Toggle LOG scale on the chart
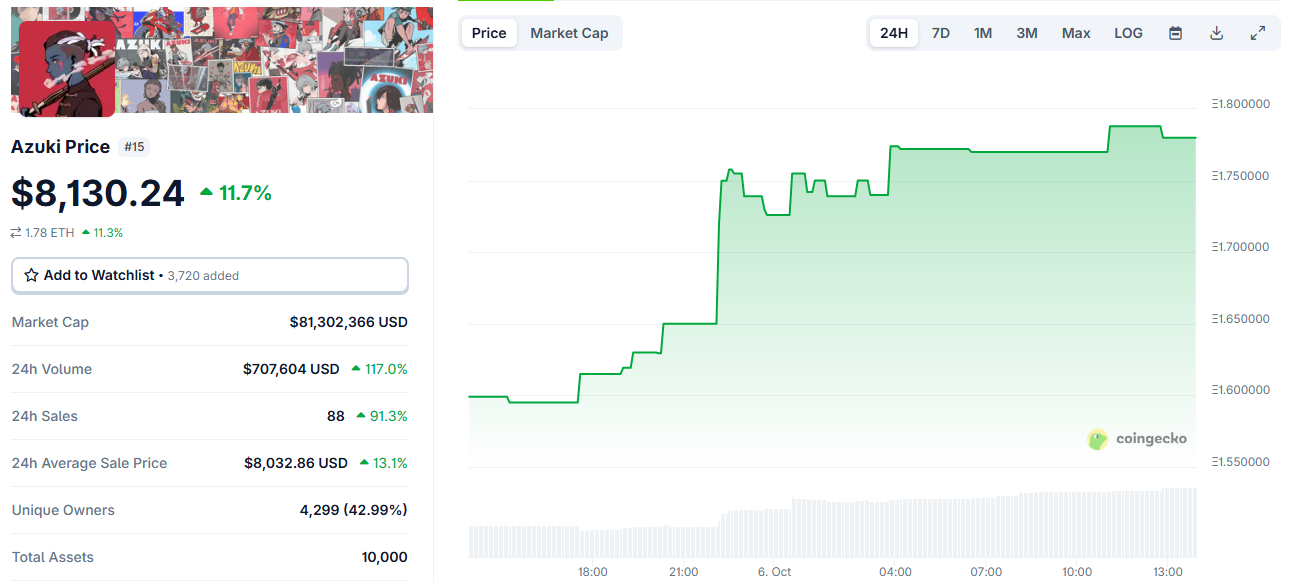Viewport: 1289px width, 583px height. (1128, 33)
